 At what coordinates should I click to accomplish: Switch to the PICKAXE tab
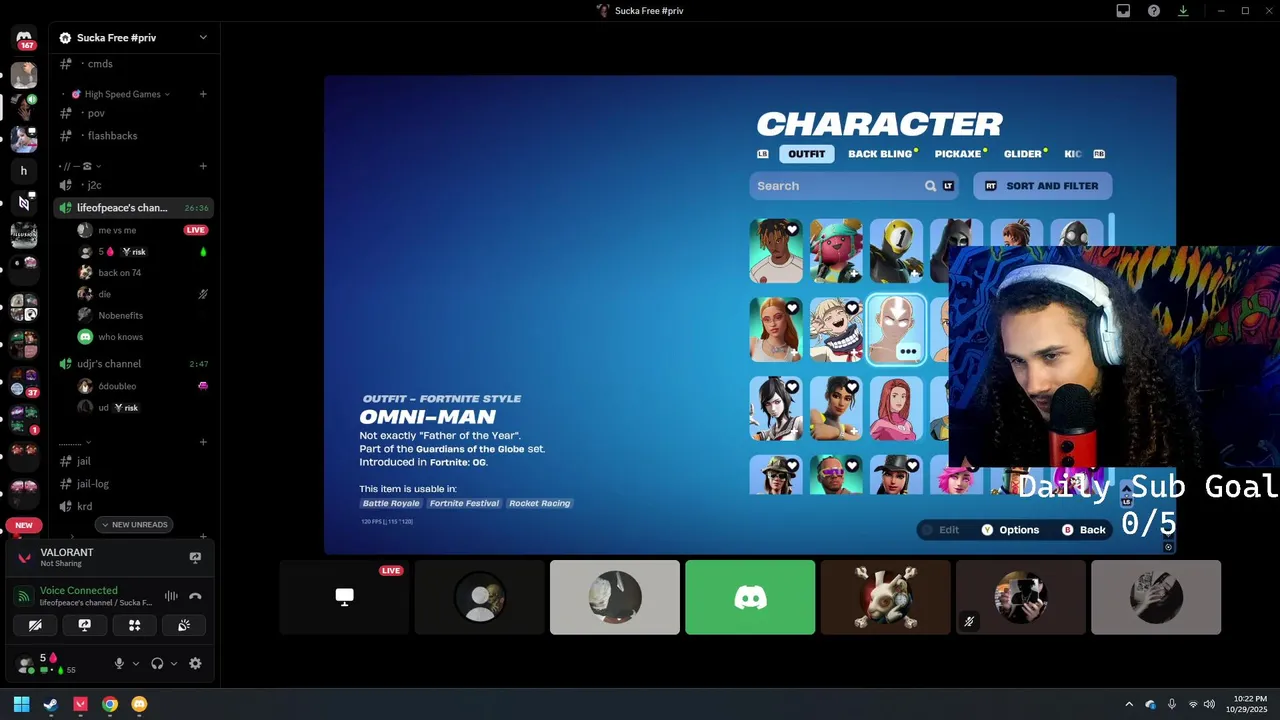point(958,154)
